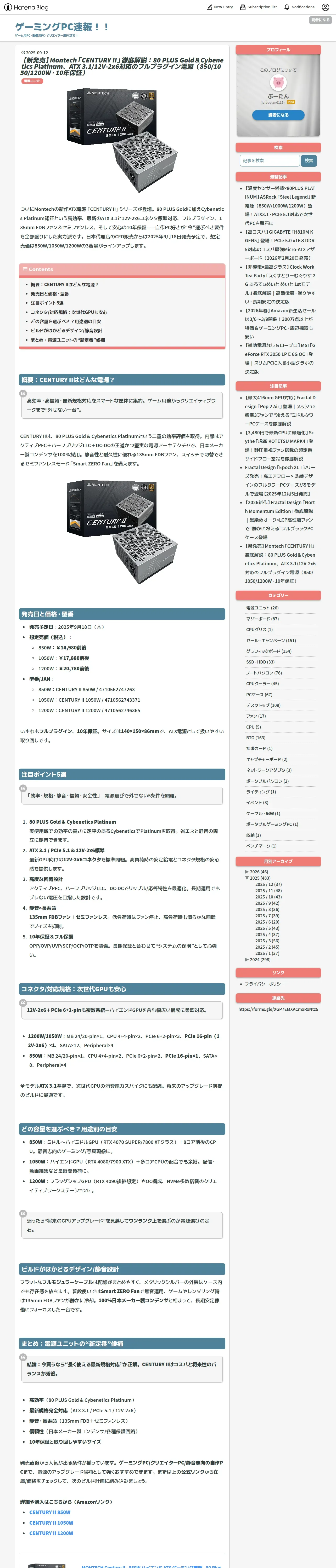Open the Subscription list icon
Image resolution: width=336 pixels, height=1568 pixels.
click(x=243, y=7)
